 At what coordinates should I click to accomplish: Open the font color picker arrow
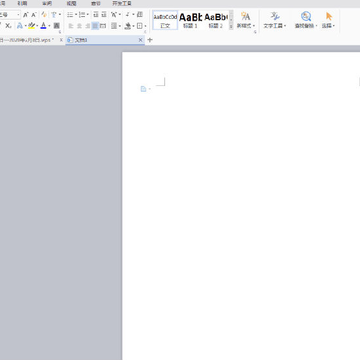49,26
